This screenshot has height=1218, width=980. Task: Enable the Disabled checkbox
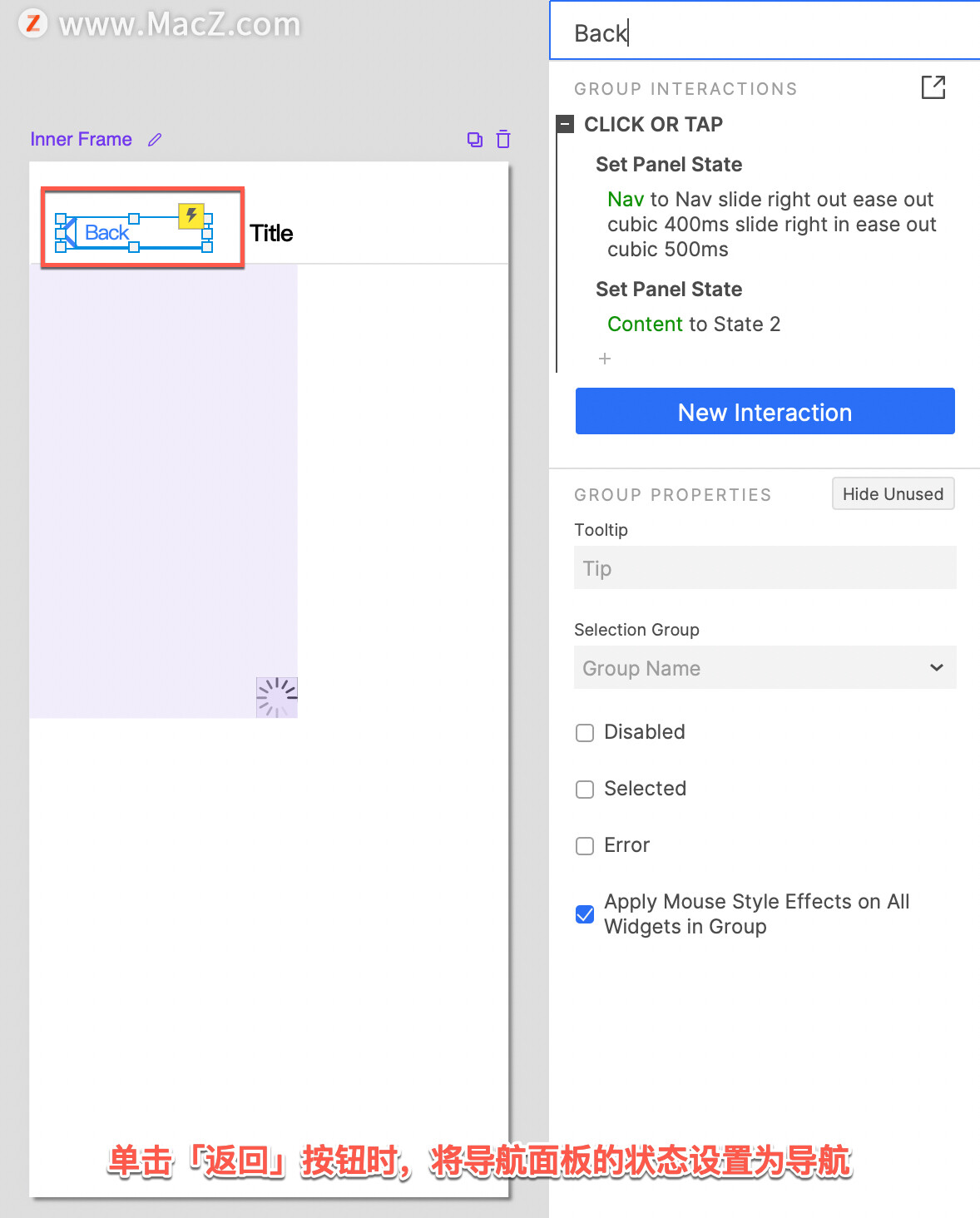(585, 733)
